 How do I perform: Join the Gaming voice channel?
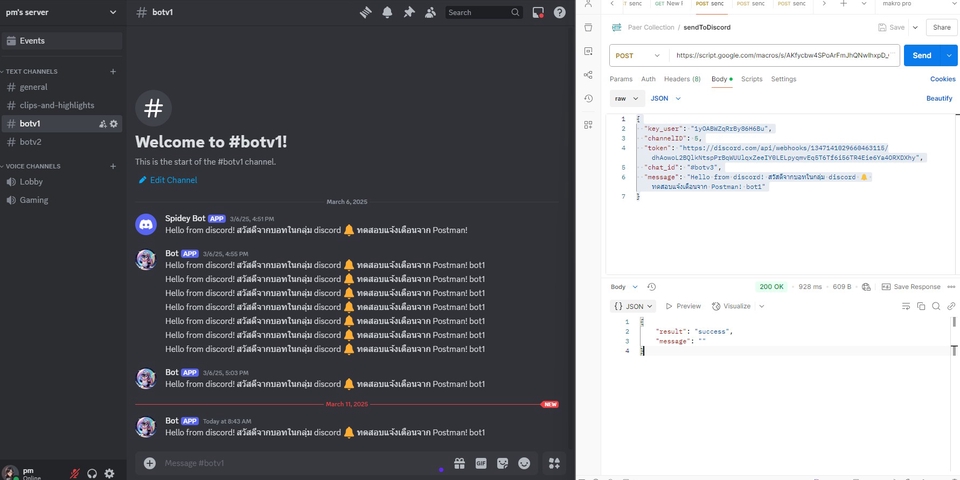pos(62,200)
